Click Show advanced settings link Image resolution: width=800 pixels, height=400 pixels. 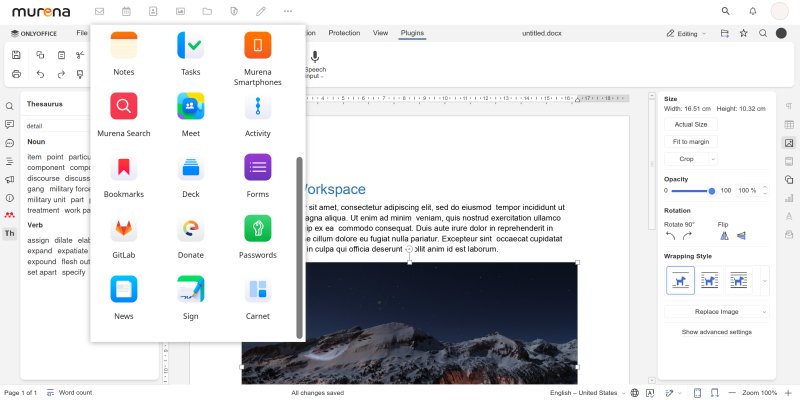[x=716, y=332]
